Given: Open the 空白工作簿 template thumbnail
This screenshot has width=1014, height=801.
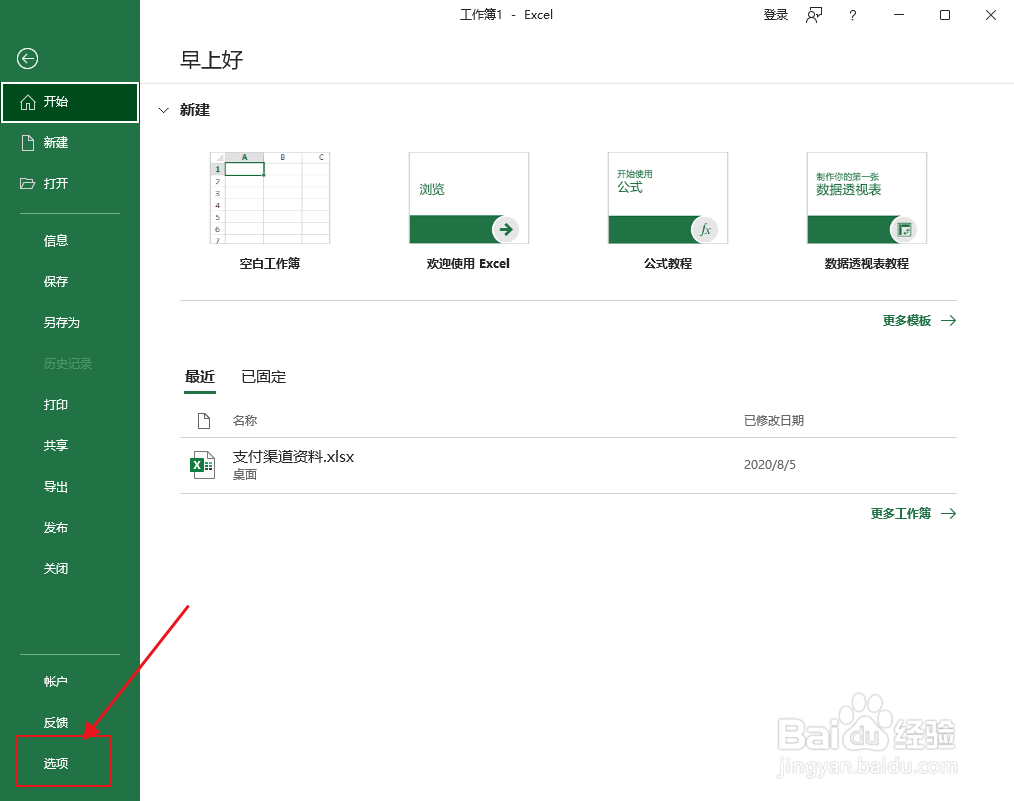Looking at the screenshot, I should pyautogui.click(x=270, y=198).
